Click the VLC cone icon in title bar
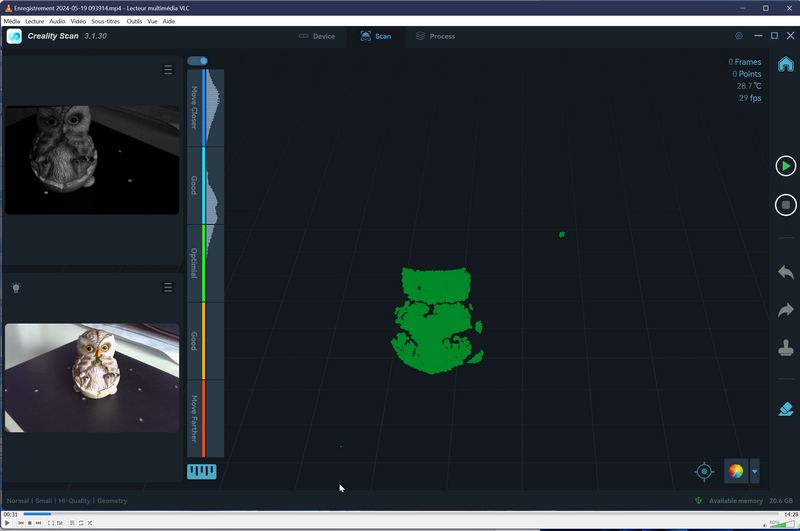800x531 pixels. pos(8,8)
